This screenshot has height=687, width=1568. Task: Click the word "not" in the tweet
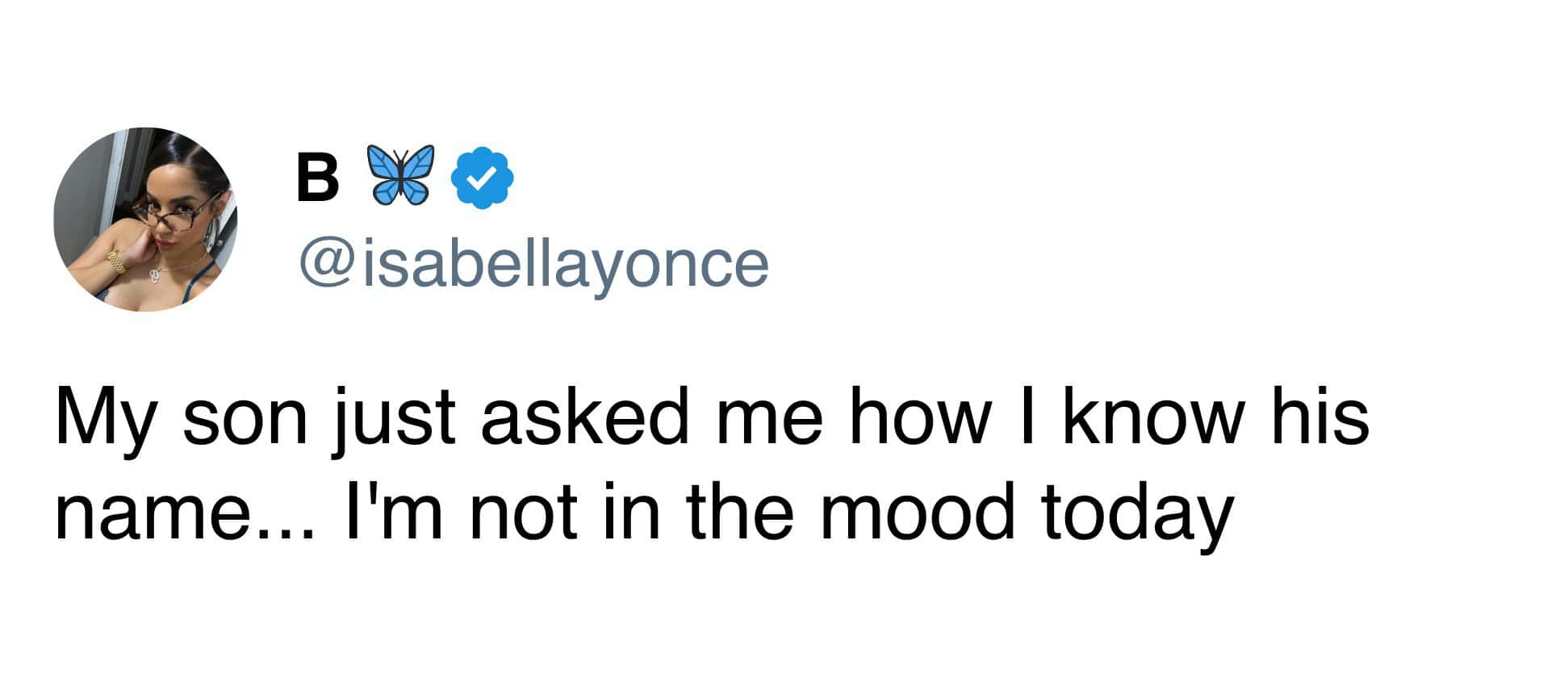tap(524, 514)
